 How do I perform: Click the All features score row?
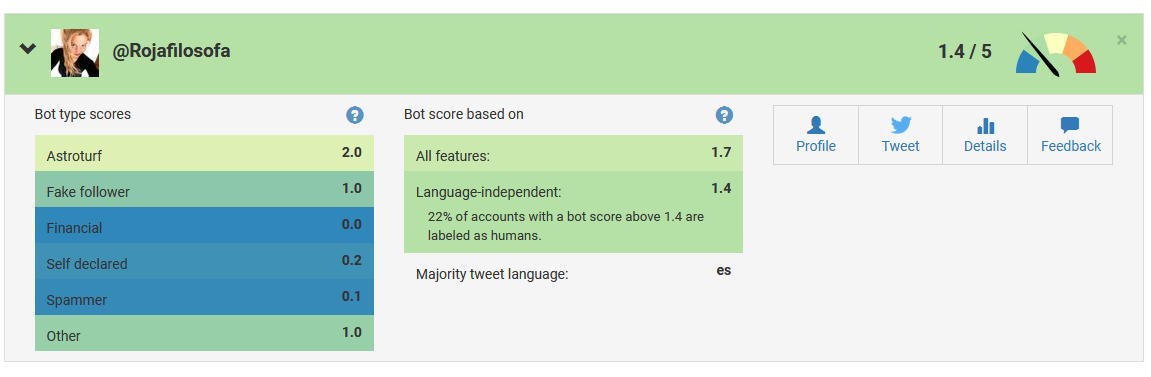click(x=573, y=153)
